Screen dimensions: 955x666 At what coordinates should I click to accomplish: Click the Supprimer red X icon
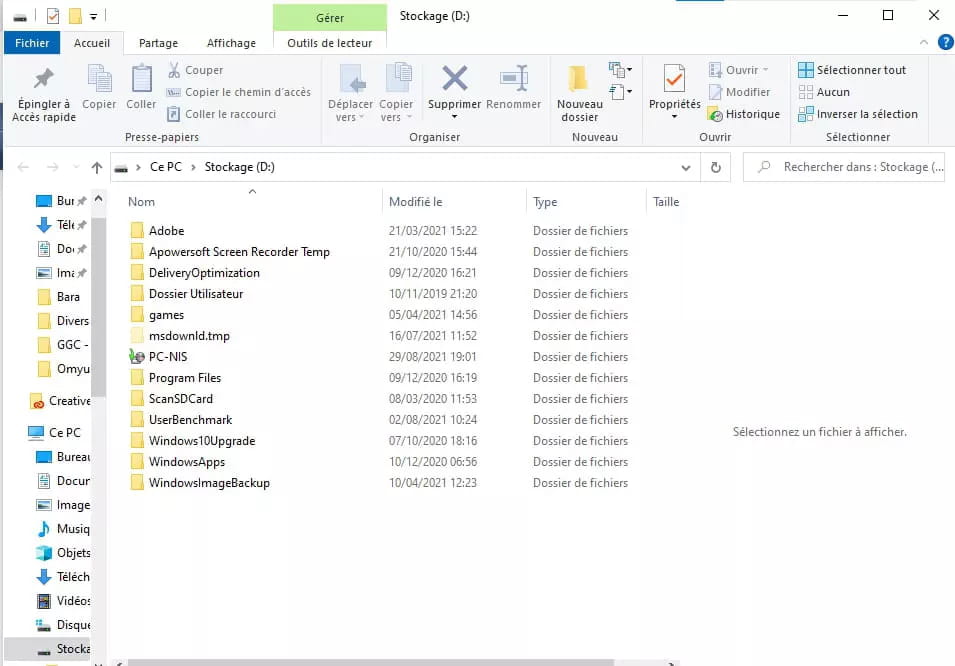pyautogui.click(x=454, y=79)
